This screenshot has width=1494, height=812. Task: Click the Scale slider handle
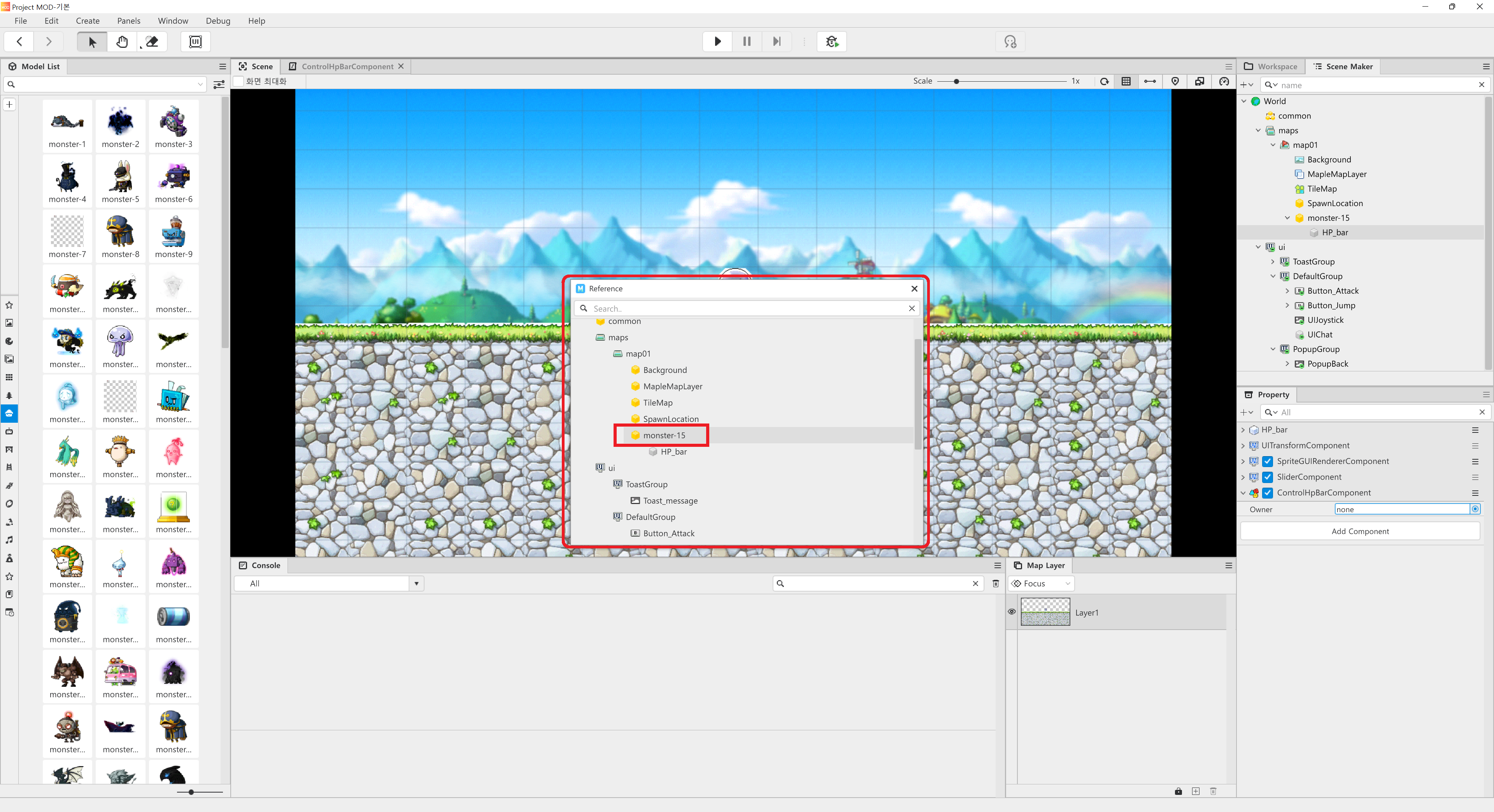(956, 81)
